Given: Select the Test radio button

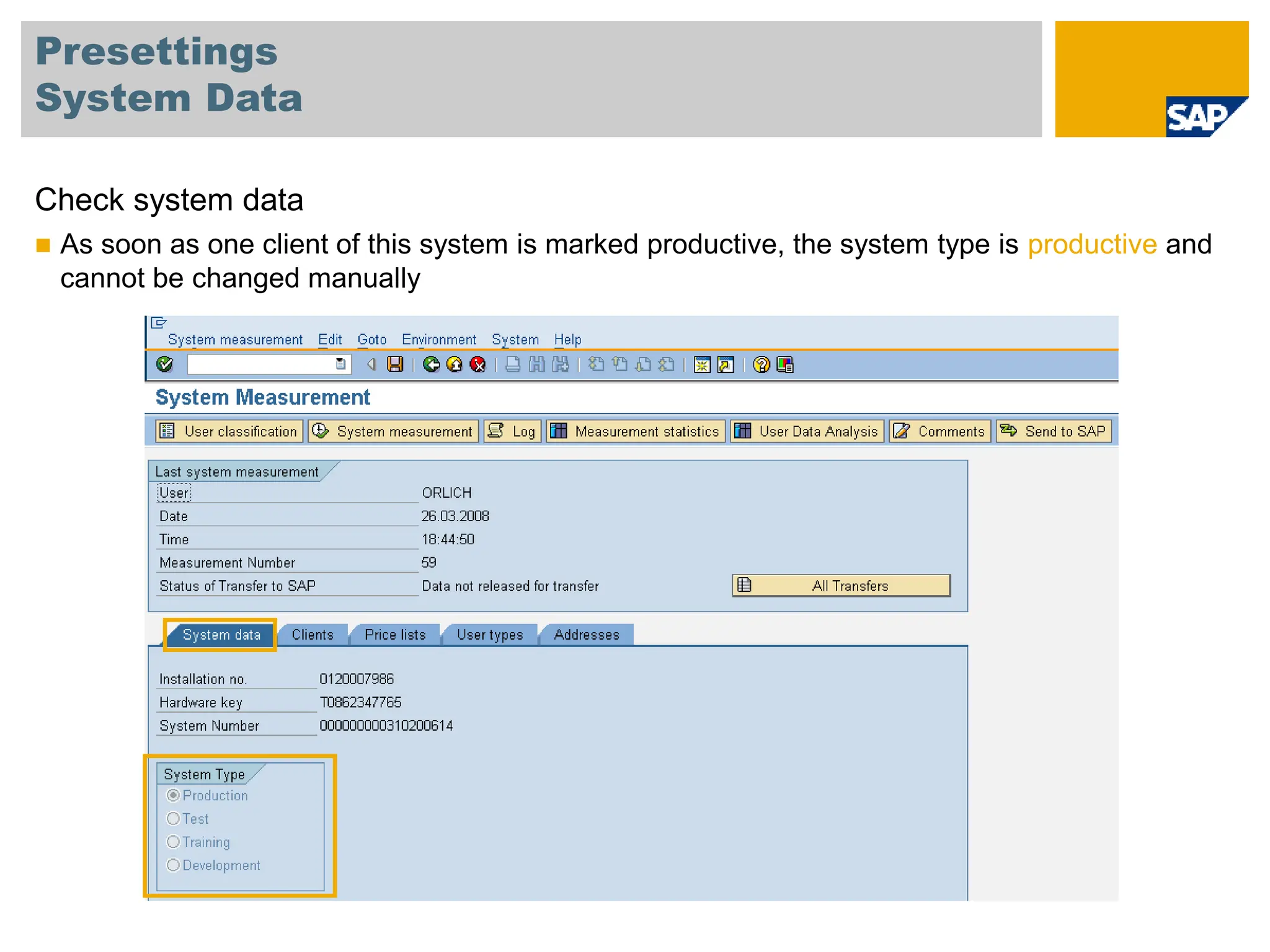Looking at the screenshot, I should pos(174,819).
